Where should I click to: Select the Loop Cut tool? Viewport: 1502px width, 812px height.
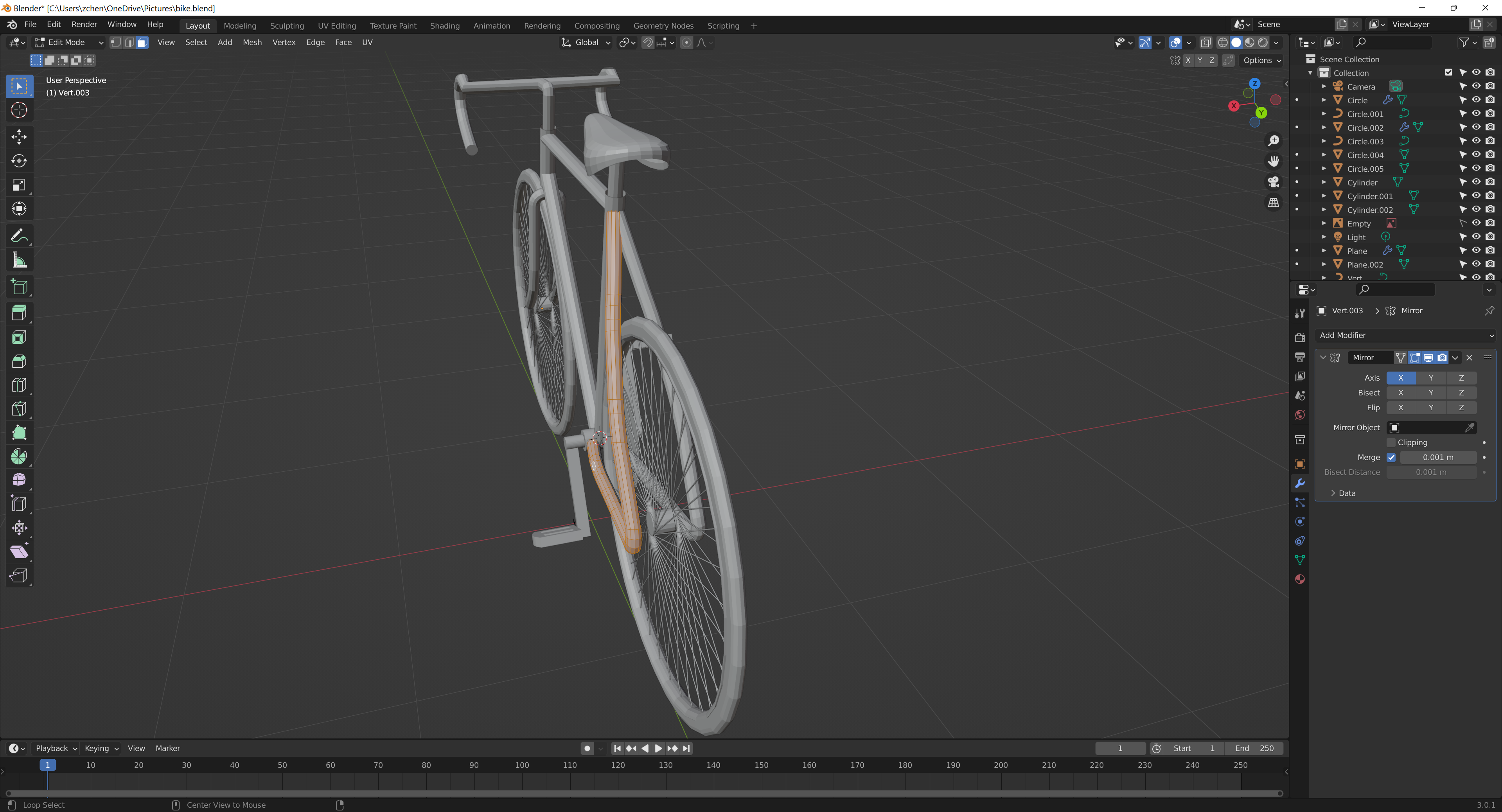coord(19,385)
